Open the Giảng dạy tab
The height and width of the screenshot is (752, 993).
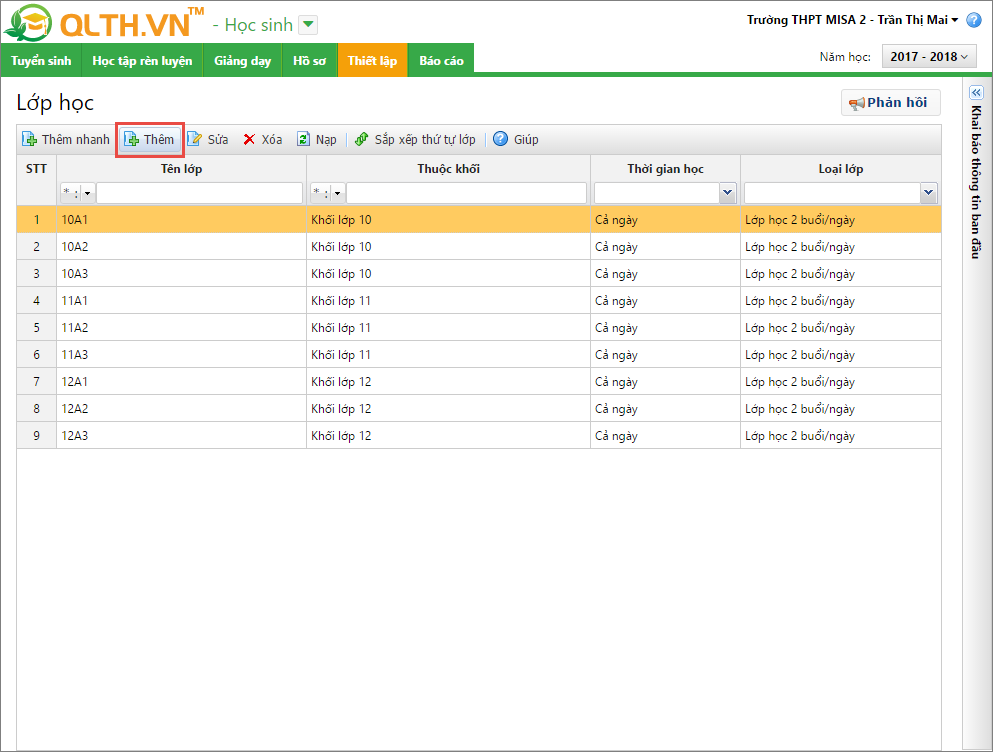coord(243,61)
